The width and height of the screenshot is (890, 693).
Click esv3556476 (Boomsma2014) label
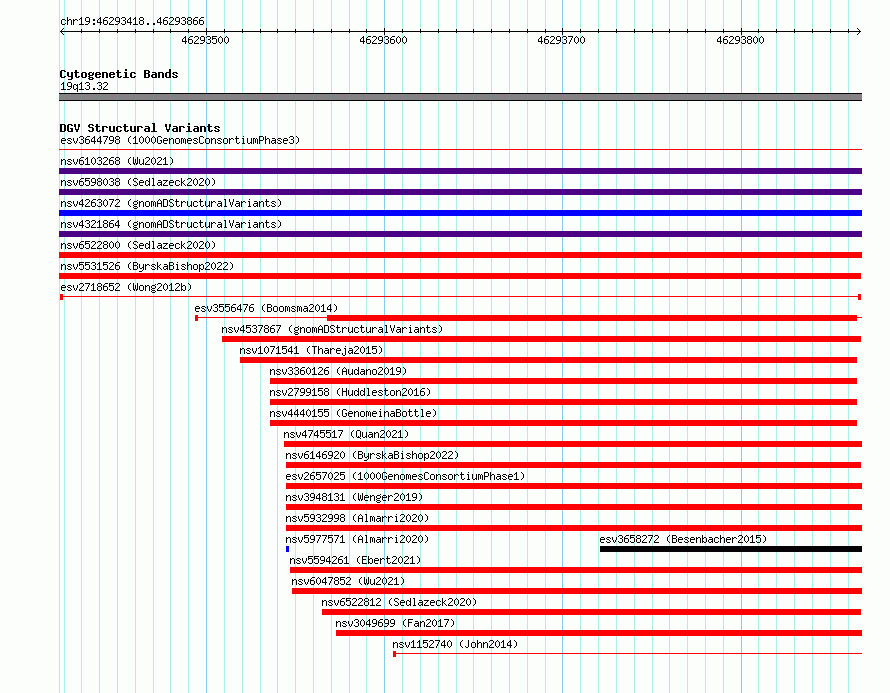point(266,308)
